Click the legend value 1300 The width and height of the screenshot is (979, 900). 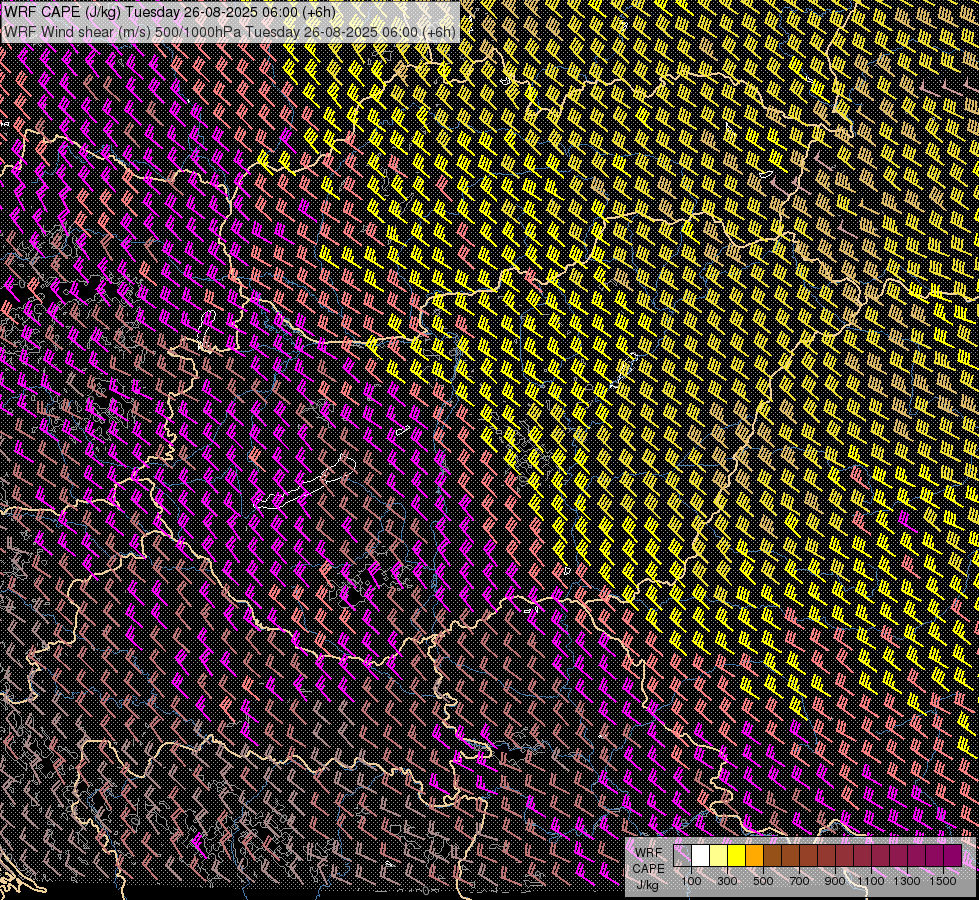(907, 881)
